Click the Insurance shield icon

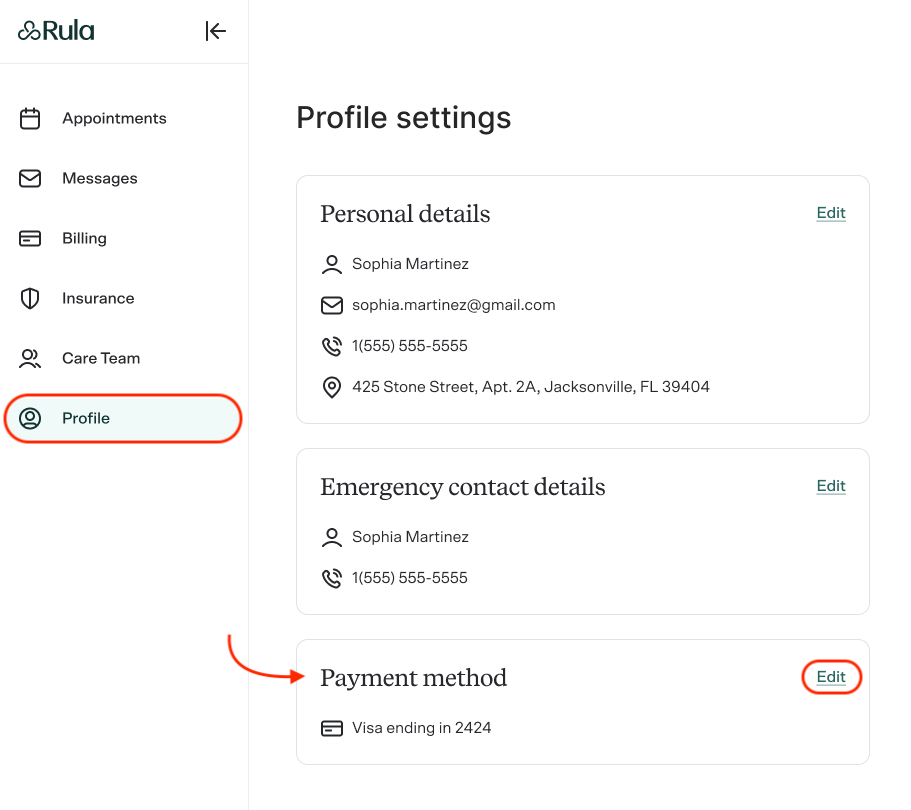click(x=30, y=298)
